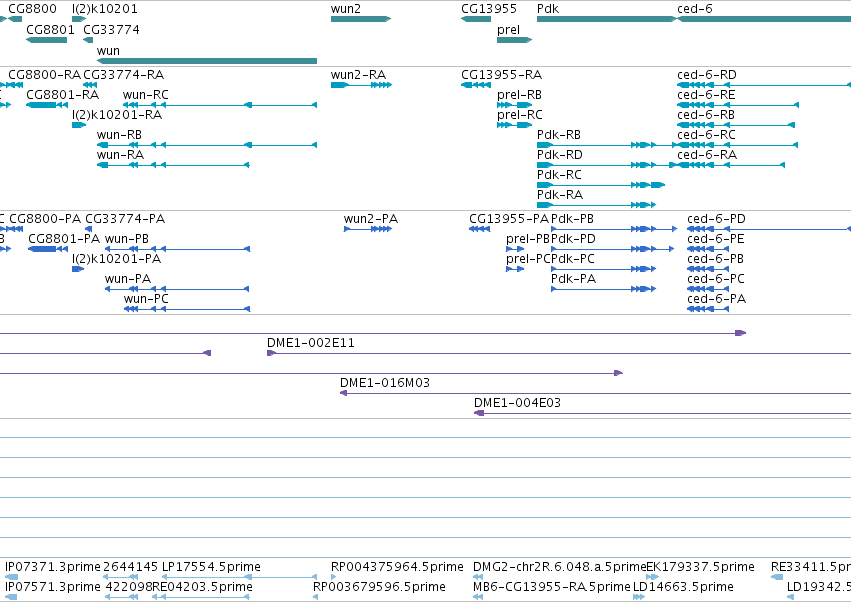Select transcript prel-RC
Image resolution: width=851 pixels, height=602 pixels.
515,125
